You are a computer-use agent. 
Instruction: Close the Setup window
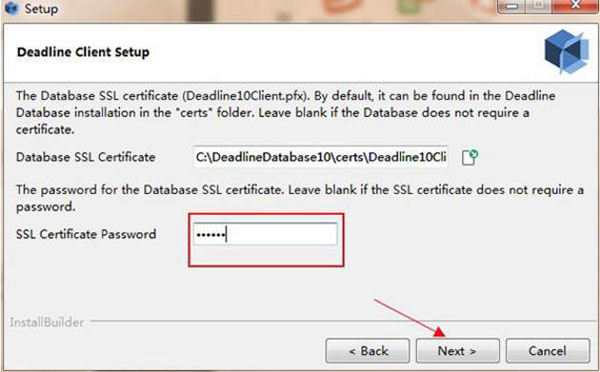pos(575,7)
